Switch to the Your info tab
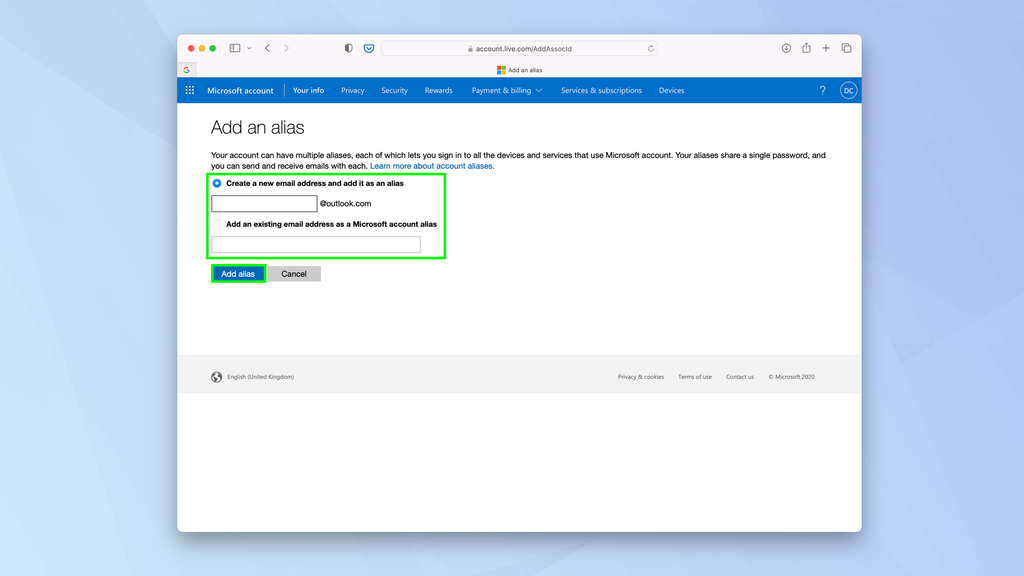The image size is (1024, 576). pos(308,90)
